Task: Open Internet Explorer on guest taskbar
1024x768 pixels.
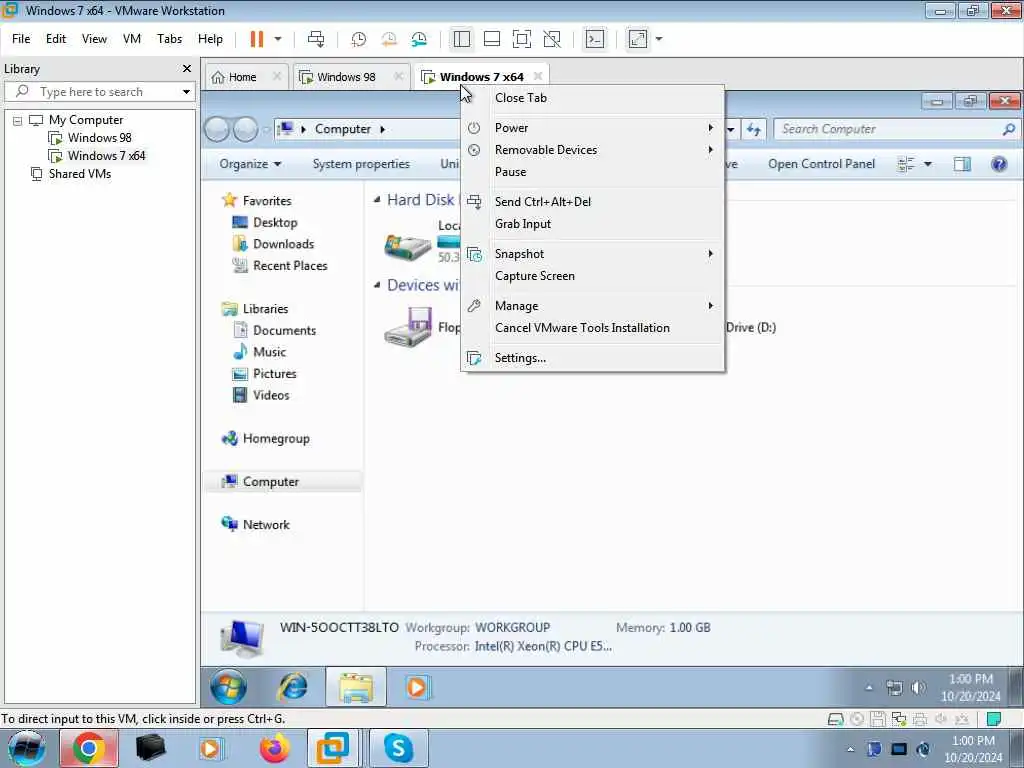Action: coord(292,687)
